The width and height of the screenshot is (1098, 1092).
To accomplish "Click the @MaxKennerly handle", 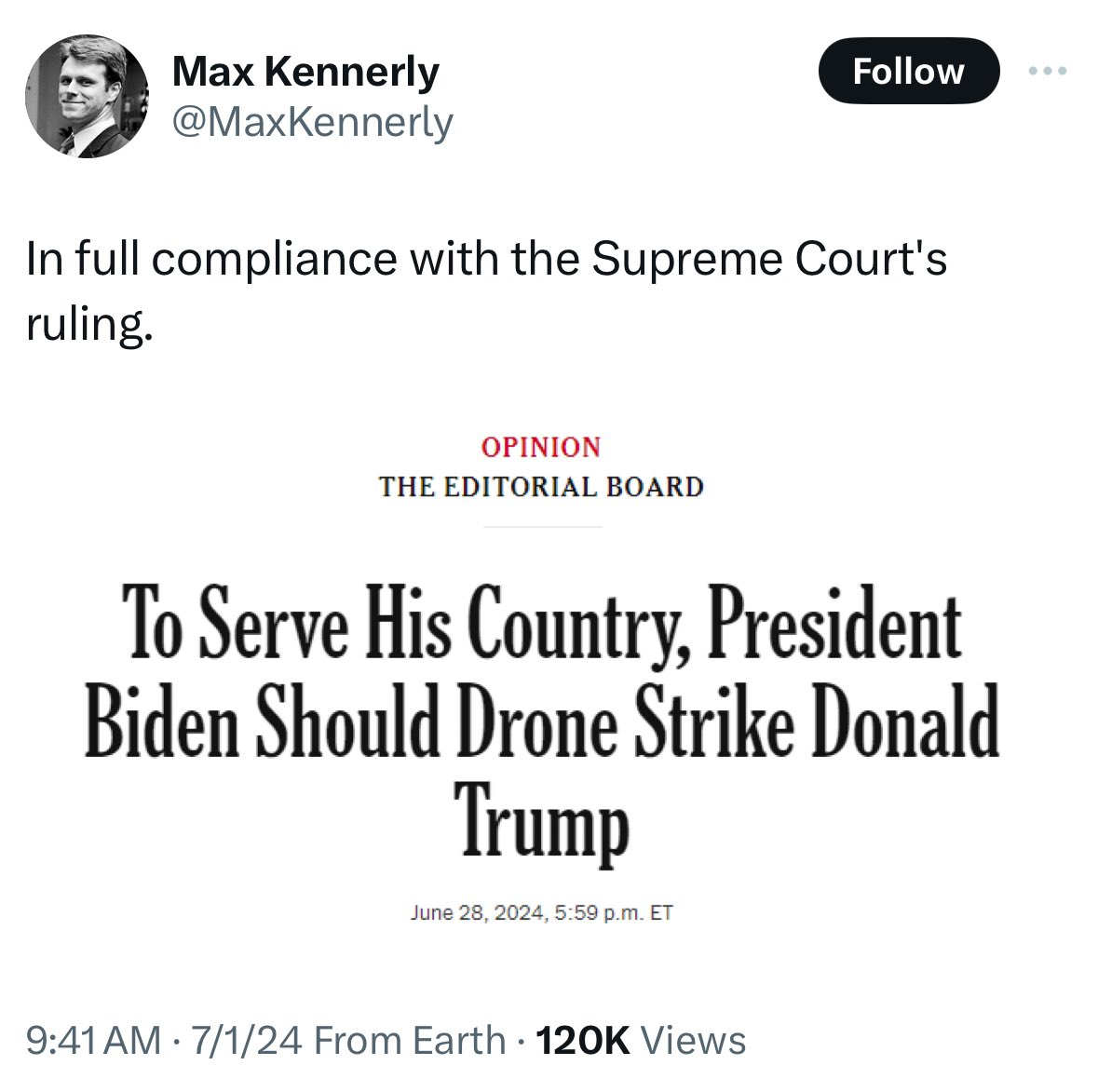I will 312,121.
